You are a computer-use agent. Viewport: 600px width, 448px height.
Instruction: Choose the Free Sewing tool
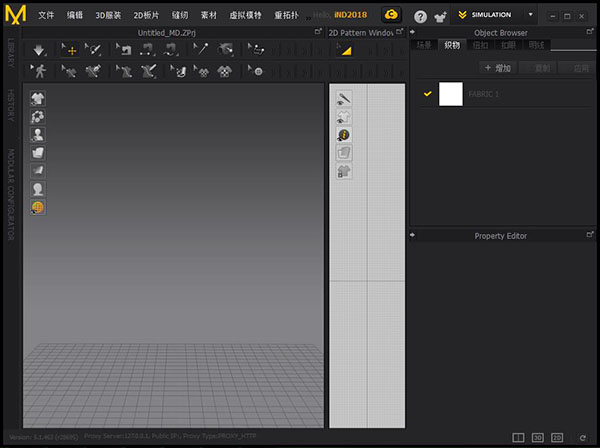[x=171, y=50]
